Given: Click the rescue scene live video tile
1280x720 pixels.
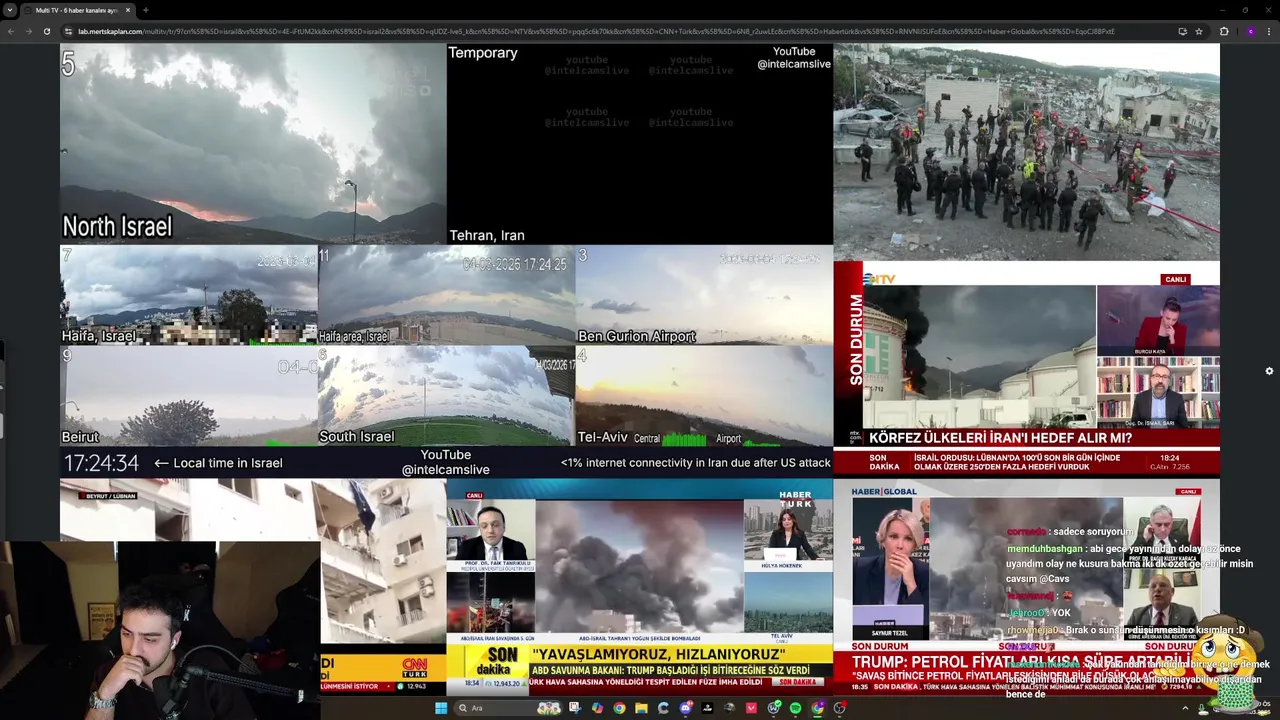Looking at the screenshot, I should 1026,152.
